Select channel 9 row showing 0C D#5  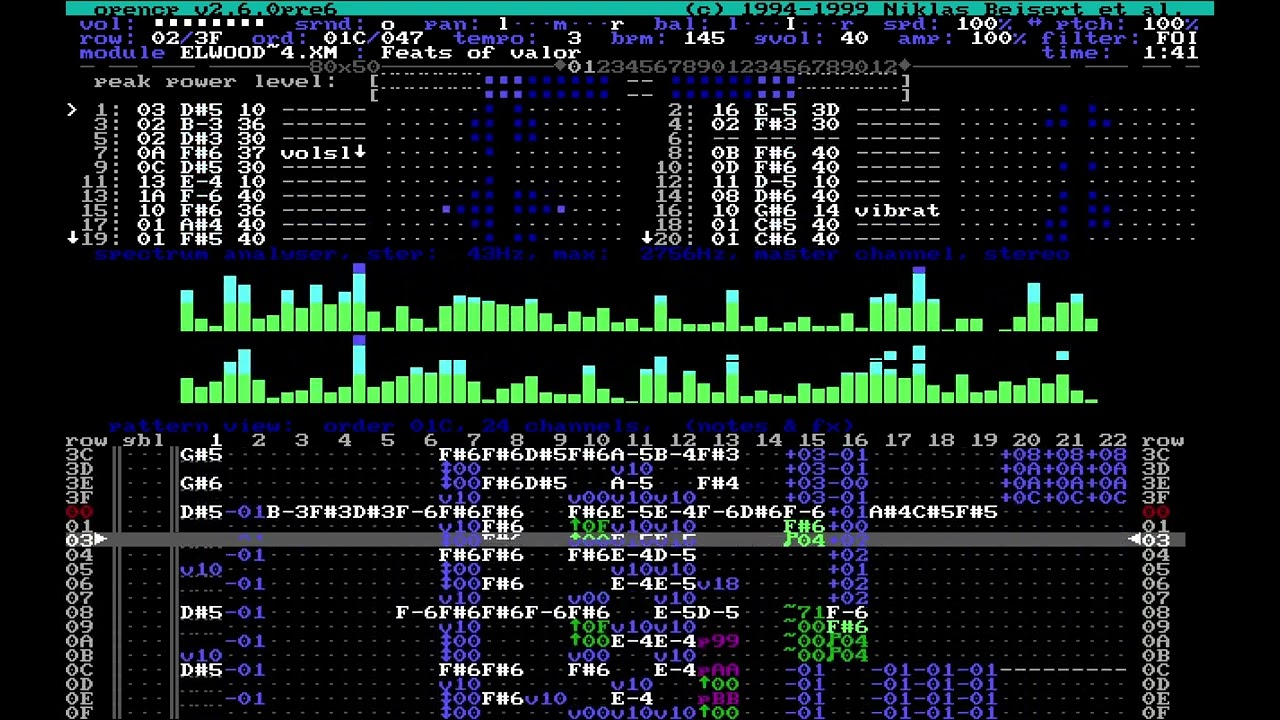point(345,167)
